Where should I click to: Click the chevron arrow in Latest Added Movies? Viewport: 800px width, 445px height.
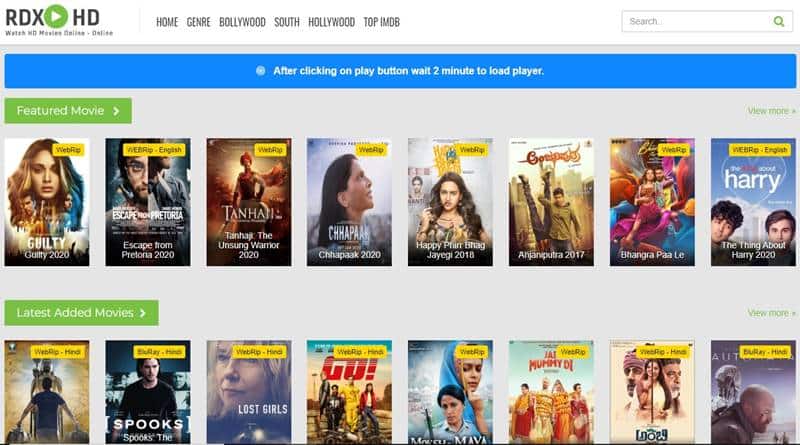coord(143,313)
